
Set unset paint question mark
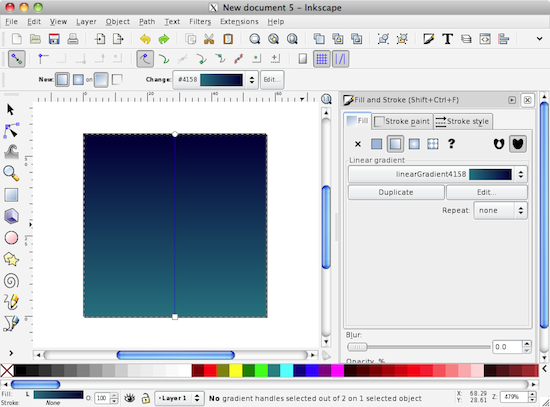(451, 144)
